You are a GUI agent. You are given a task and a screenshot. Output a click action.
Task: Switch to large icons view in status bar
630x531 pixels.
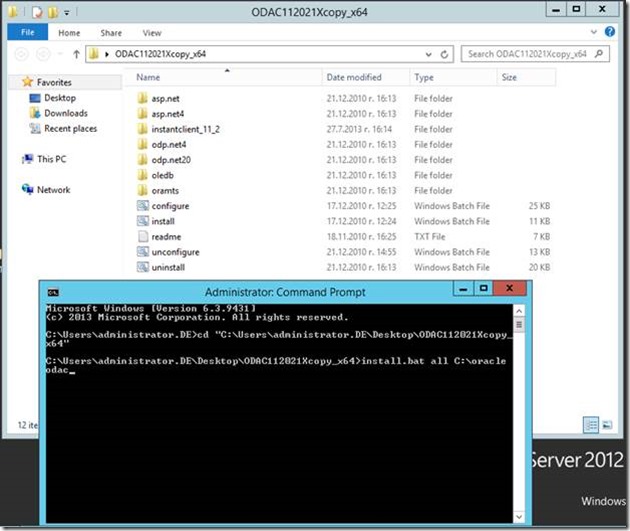click(607, 425)
